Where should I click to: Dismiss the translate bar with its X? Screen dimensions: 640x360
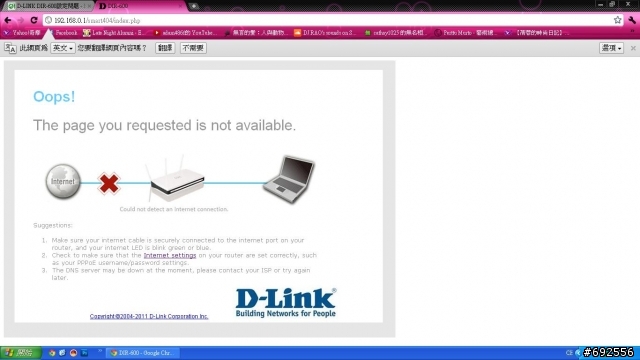(x=633, y=48)
